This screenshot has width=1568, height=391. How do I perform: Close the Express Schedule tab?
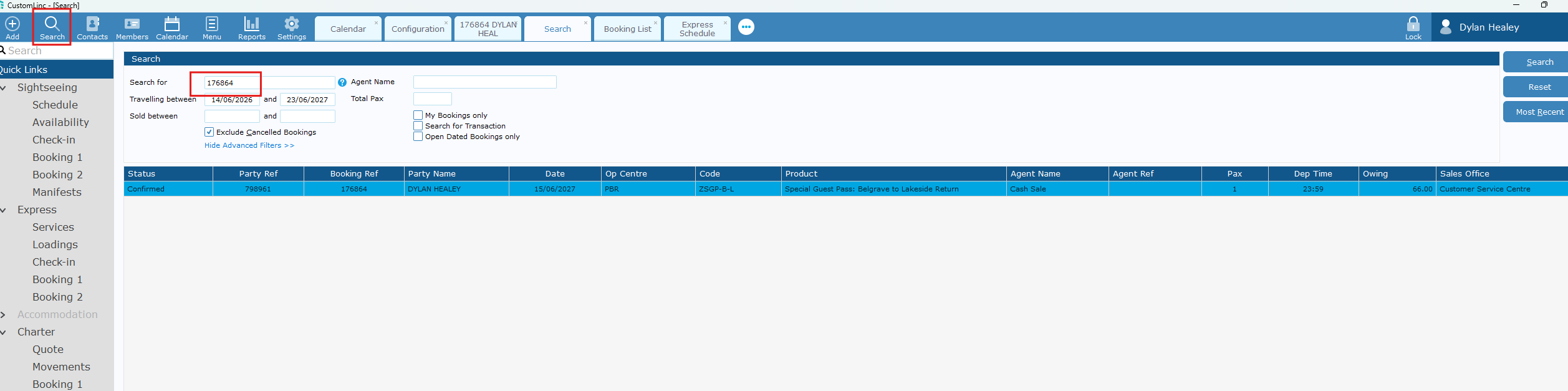click(x=725, y=23)
